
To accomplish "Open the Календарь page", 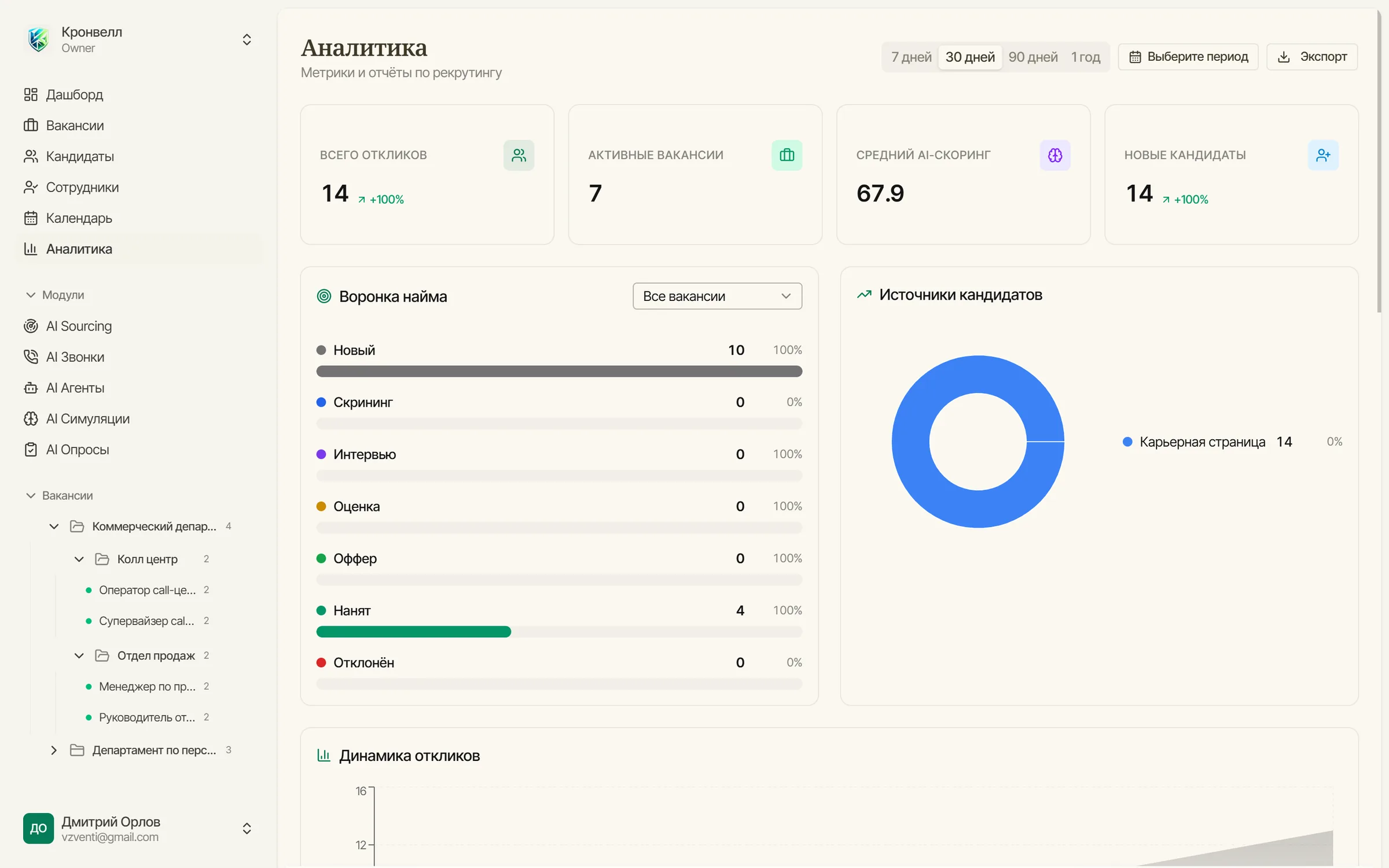I will (139, 218).
